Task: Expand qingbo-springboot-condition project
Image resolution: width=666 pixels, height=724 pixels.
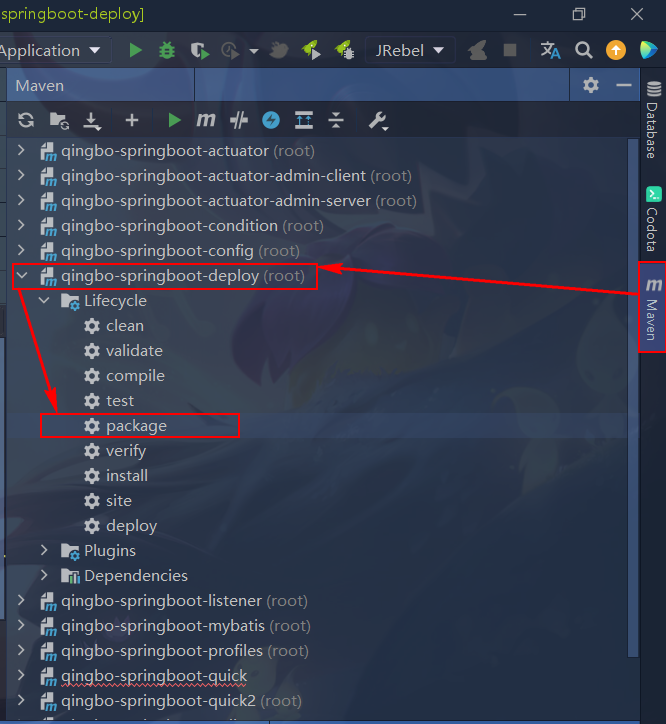Action: click(x=21, y=225)
